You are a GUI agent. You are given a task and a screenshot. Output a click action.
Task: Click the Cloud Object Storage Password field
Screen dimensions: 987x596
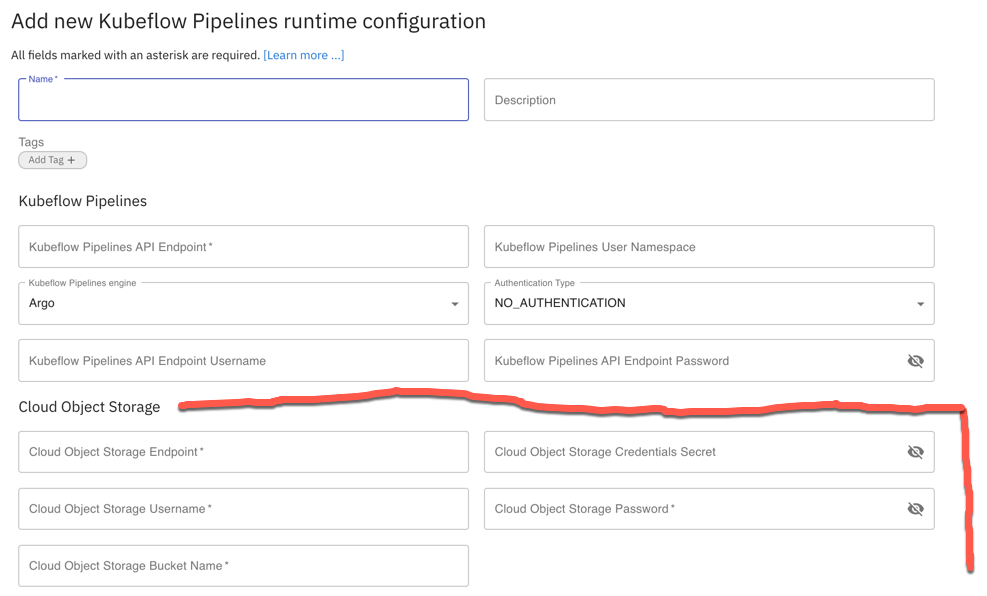[690, 509]
